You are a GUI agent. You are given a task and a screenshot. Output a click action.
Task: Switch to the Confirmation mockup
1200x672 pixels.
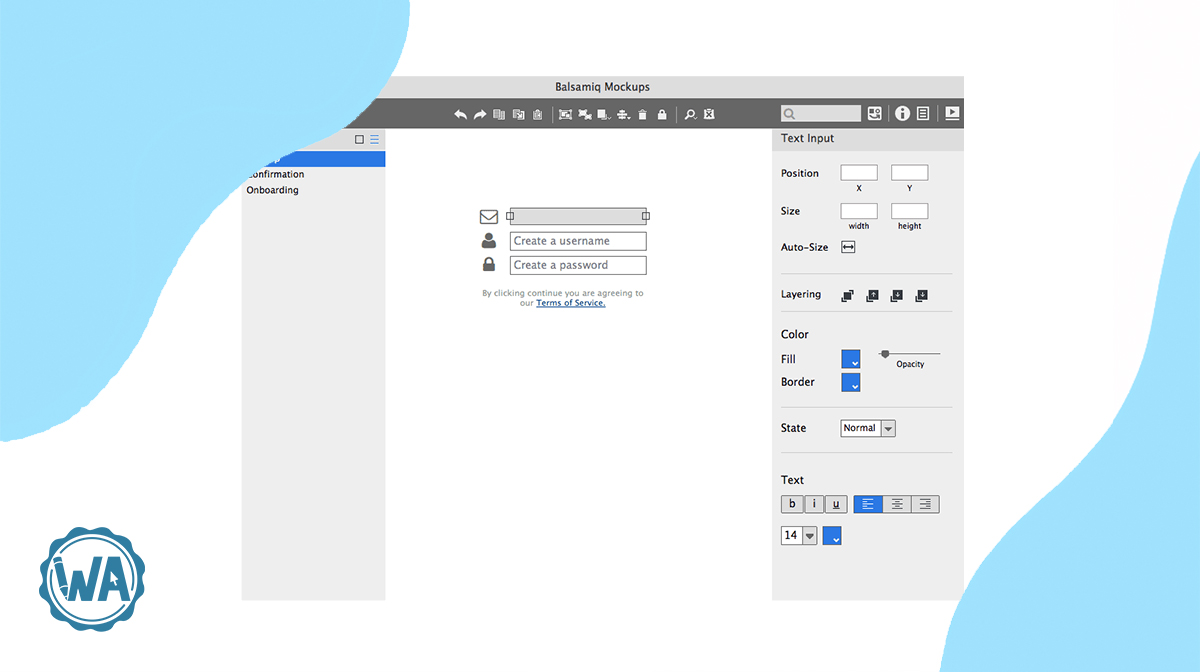[x=276, y=174]
